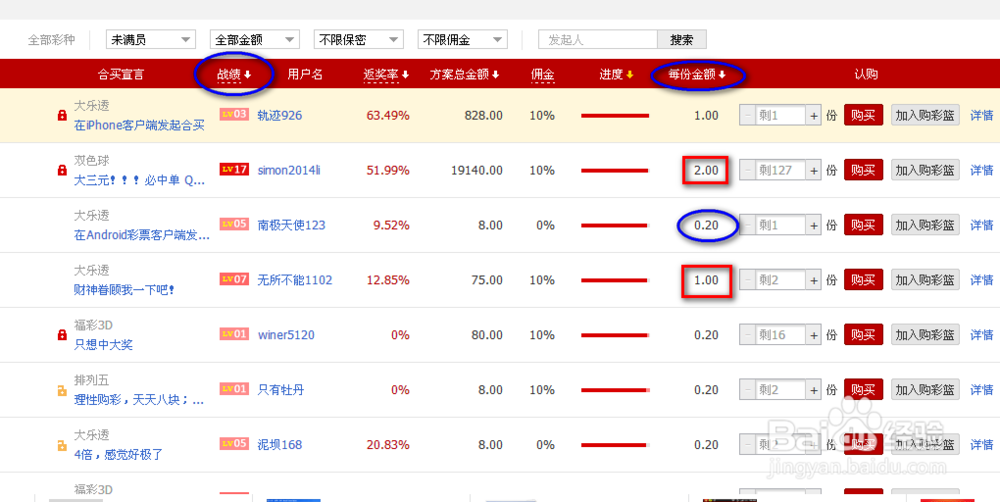
Task: Click the 搜索 search button
Action: pos(682,40)
